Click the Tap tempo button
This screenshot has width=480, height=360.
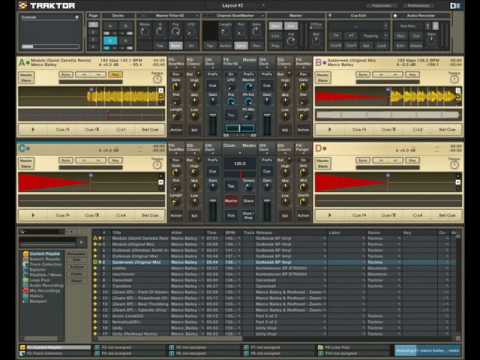point(231,186)
